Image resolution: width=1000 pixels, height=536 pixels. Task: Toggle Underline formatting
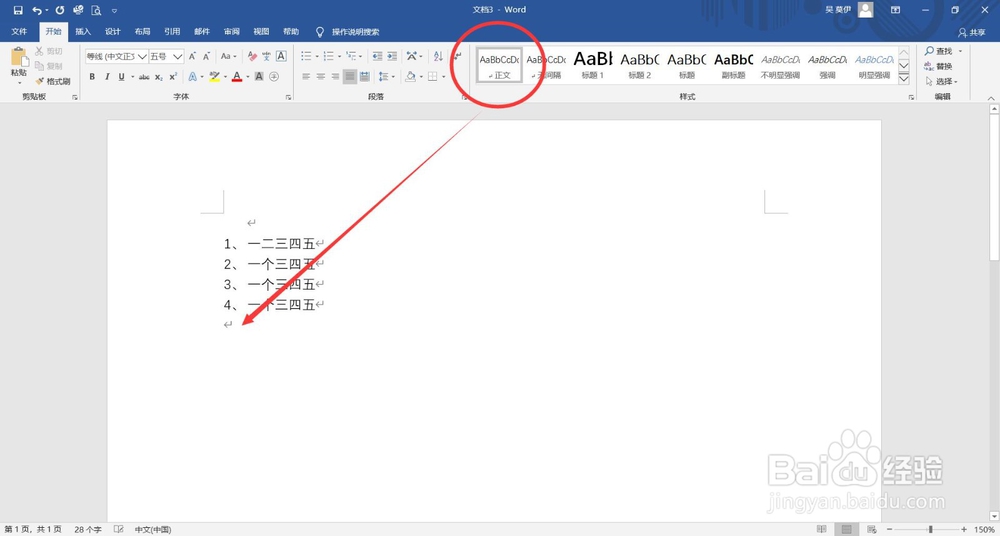click(x=121, y=77)
